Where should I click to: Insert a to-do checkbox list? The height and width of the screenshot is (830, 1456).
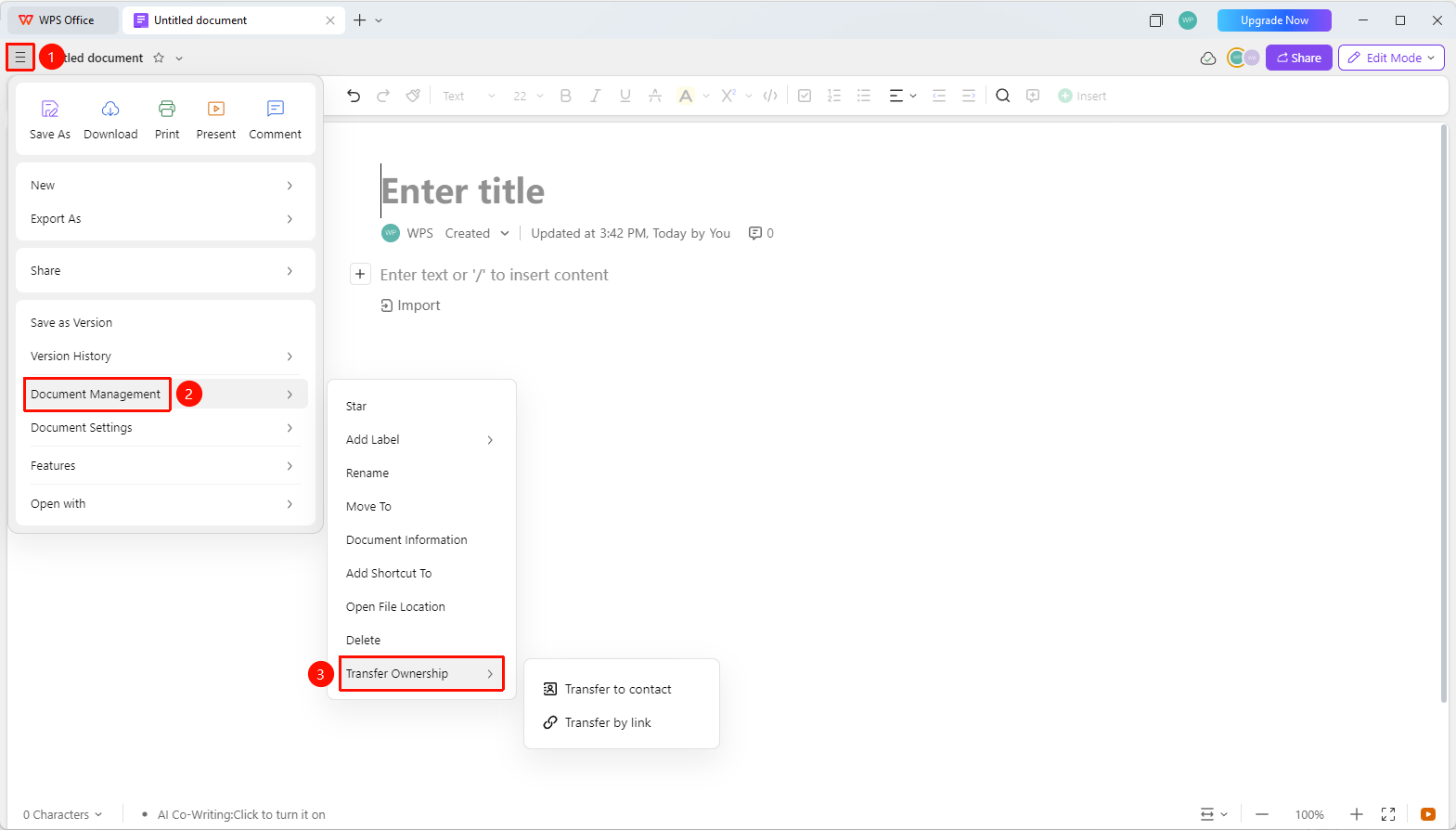point(805,96)
